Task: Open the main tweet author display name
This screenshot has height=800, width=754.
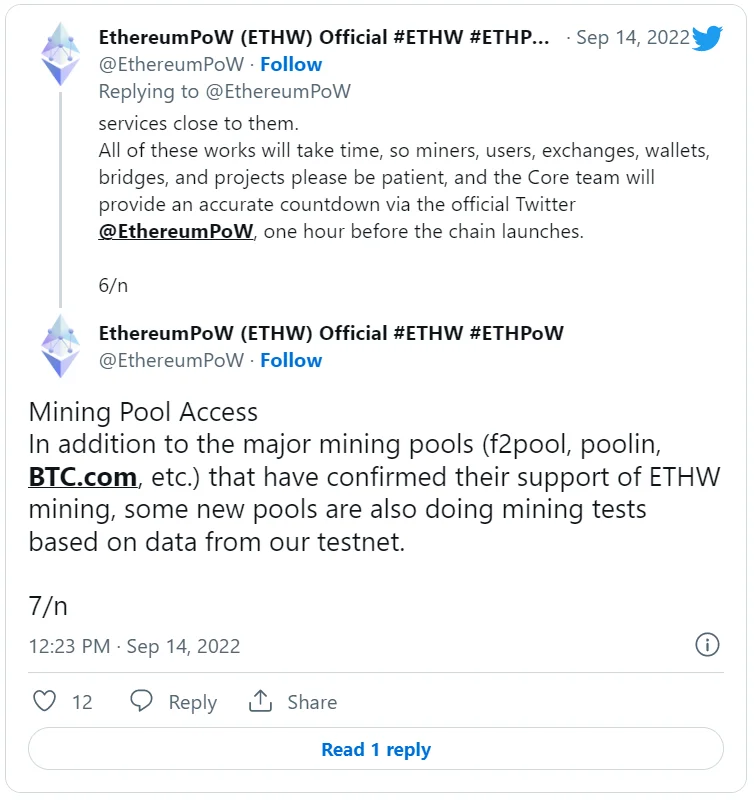Action: click(x=331, y=333)
